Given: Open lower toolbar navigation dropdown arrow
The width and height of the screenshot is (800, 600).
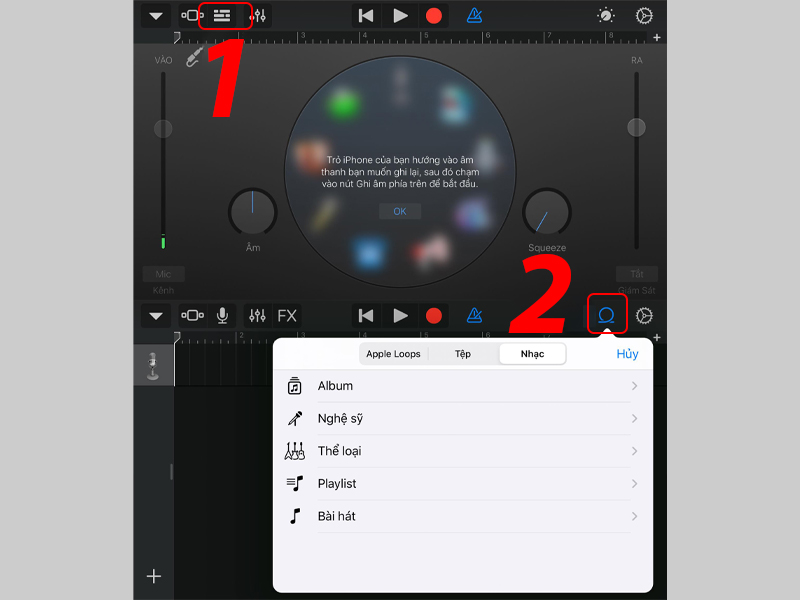Looking at the screenshot, I should pyautogui.click(x=156, y=316).
